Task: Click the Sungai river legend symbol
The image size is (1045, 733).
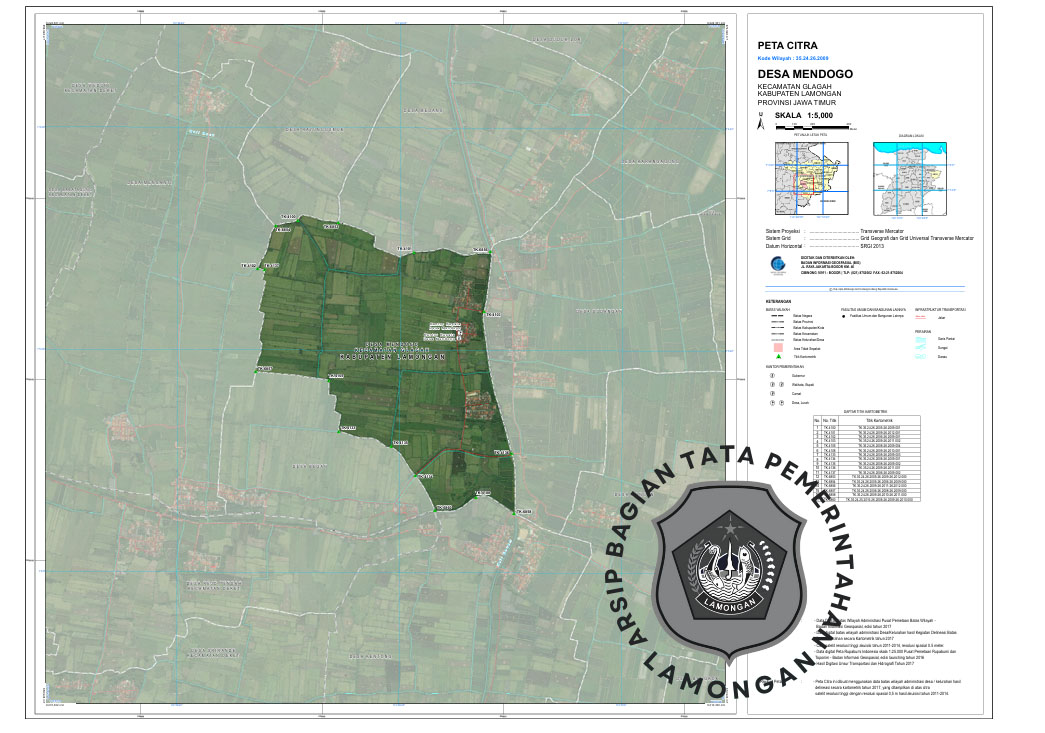Action: click(x=921, y=348)
